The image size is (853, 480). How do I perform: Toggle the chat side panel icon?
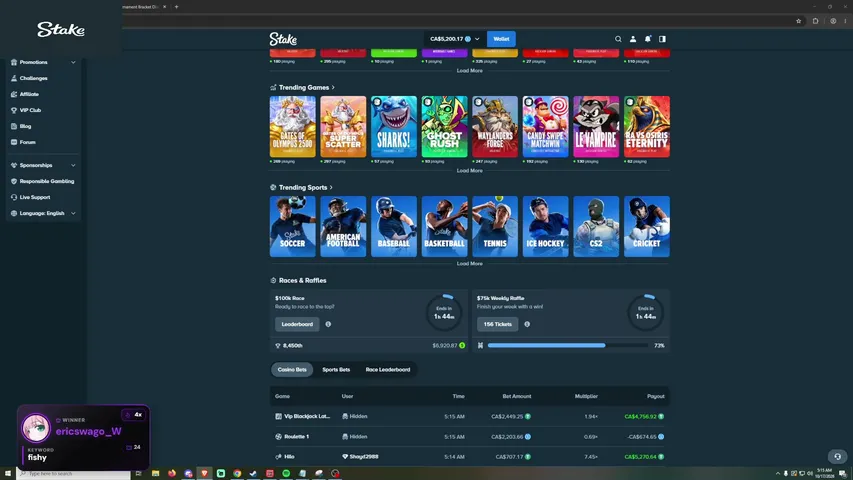[x=662, y=39]
